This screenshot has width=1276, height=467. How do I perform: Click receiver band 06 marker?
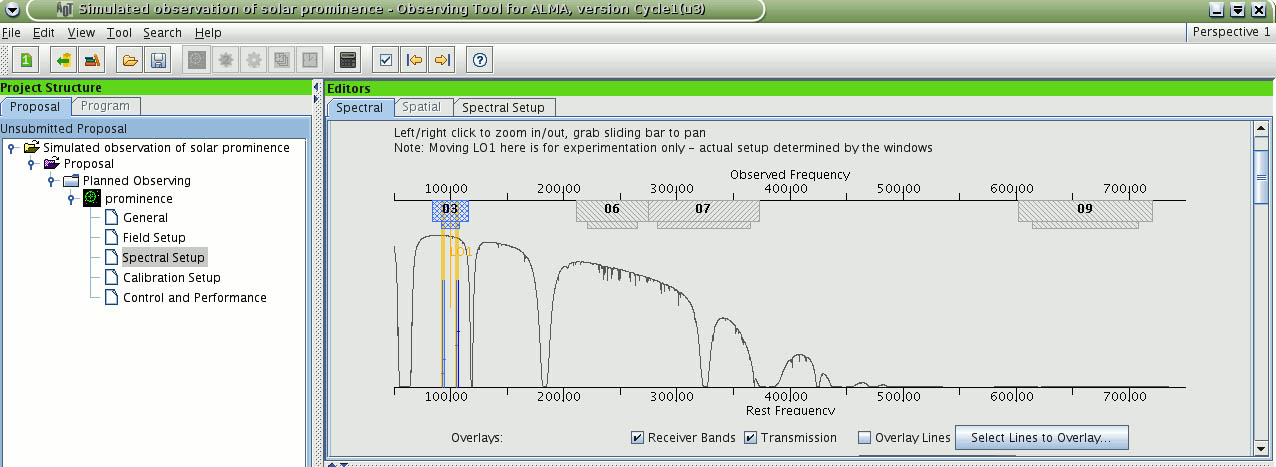[x=612, y=210]
